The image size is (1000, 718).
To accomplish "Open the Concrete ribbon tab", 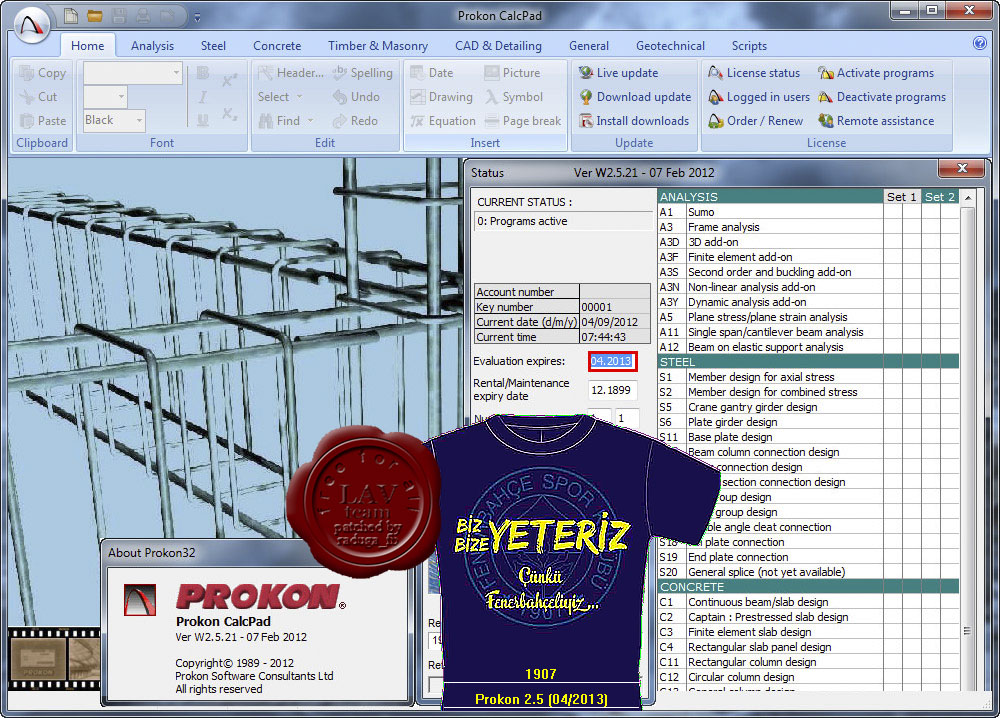I will click(x=277, y=45).
